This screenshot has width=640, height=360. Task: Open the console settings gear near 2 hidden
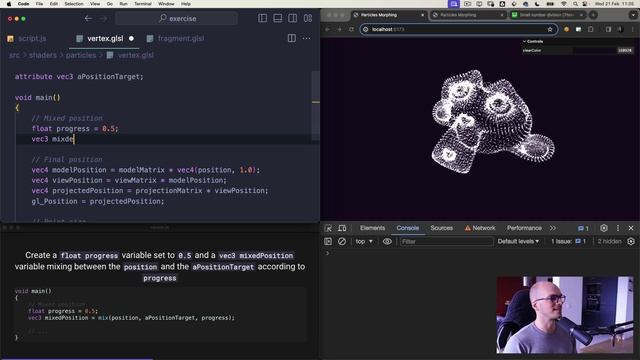click(x=631, y=242)
